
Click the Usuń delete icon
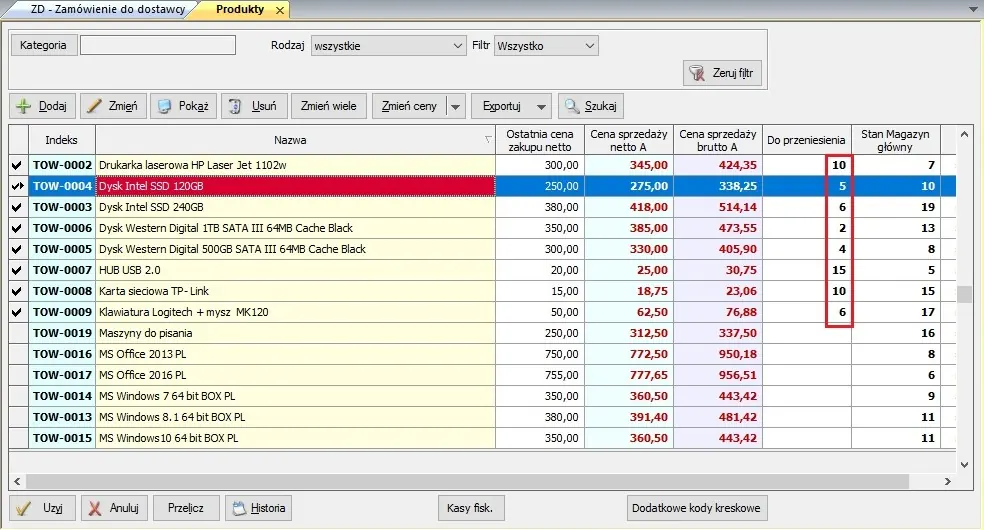pyautogui.click(x=235, y=106)
